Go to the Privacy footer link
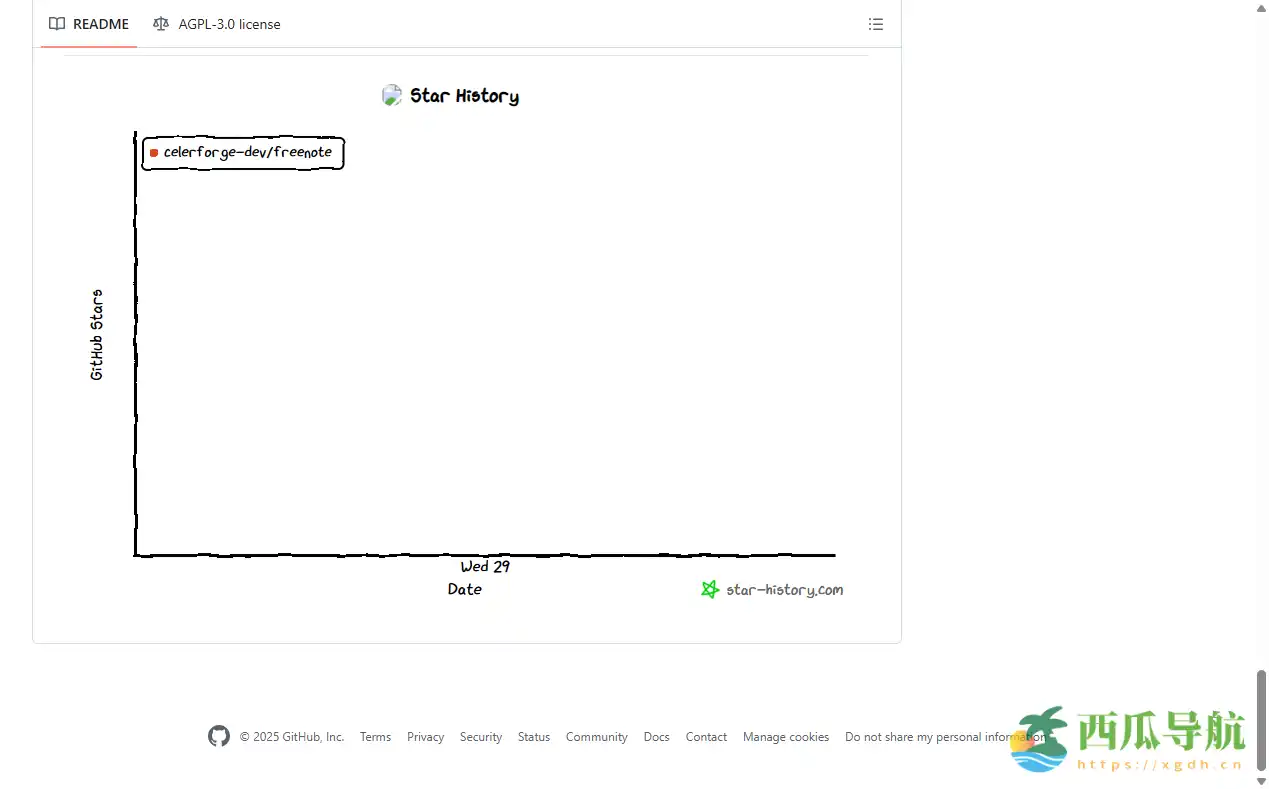The height and width of the screenshot is (789, 1269). [x=425, y=737]
